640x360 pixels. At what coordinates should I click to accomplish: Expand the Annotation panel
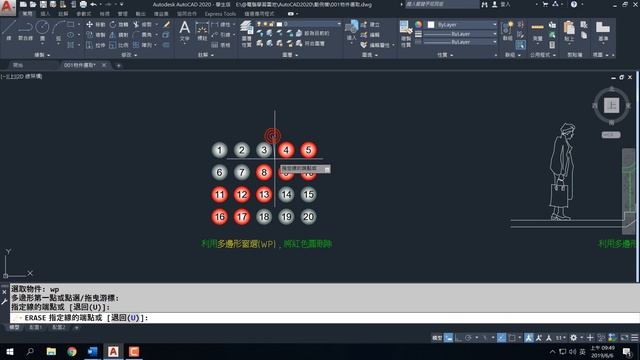206,55
